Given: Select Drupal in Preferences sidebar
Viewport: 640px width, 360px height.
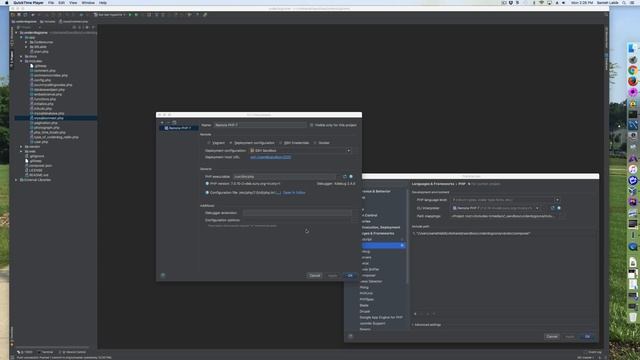Looking at the screenshot, I should (x=365, y=311).
